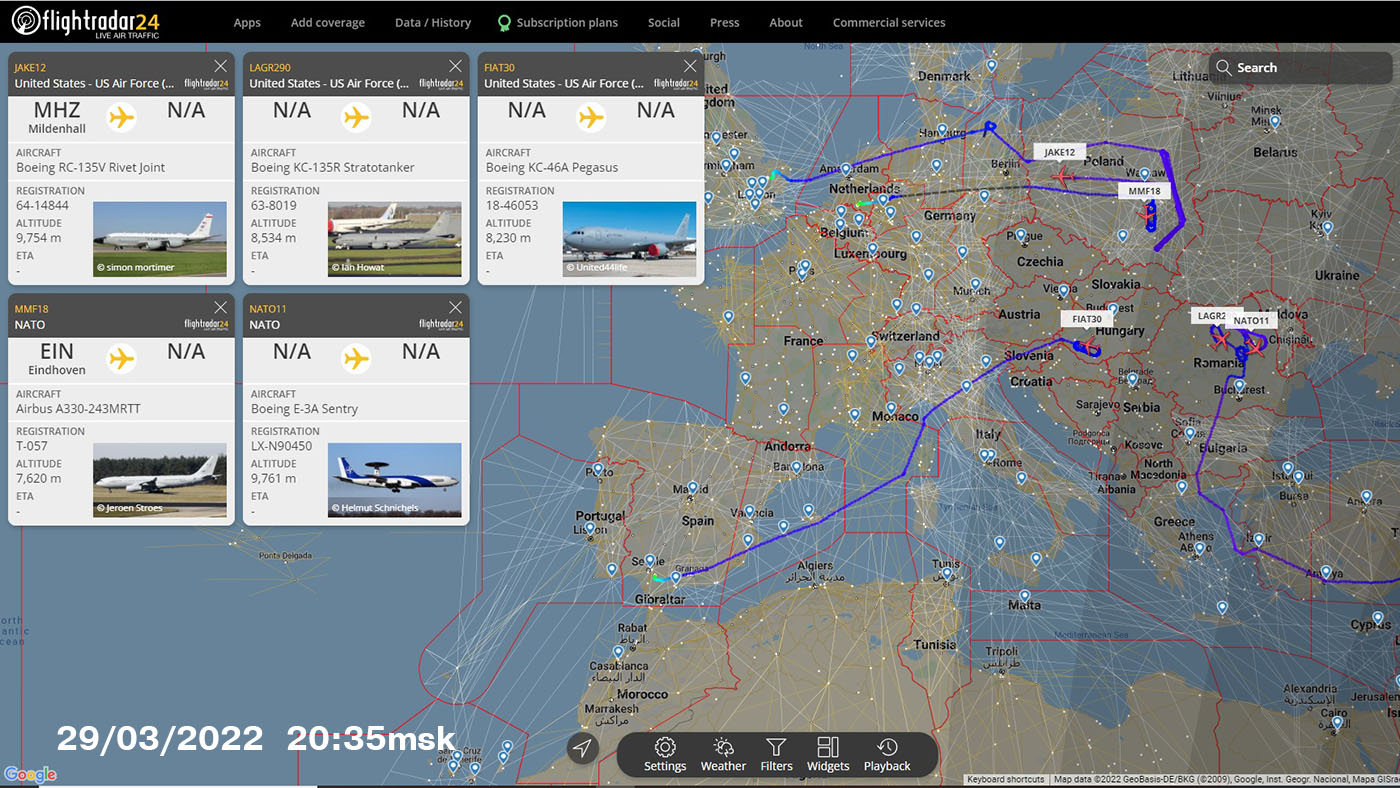Click NATO11 callsign in card header
The image size is (1400, 788).
tap(268, 308)
